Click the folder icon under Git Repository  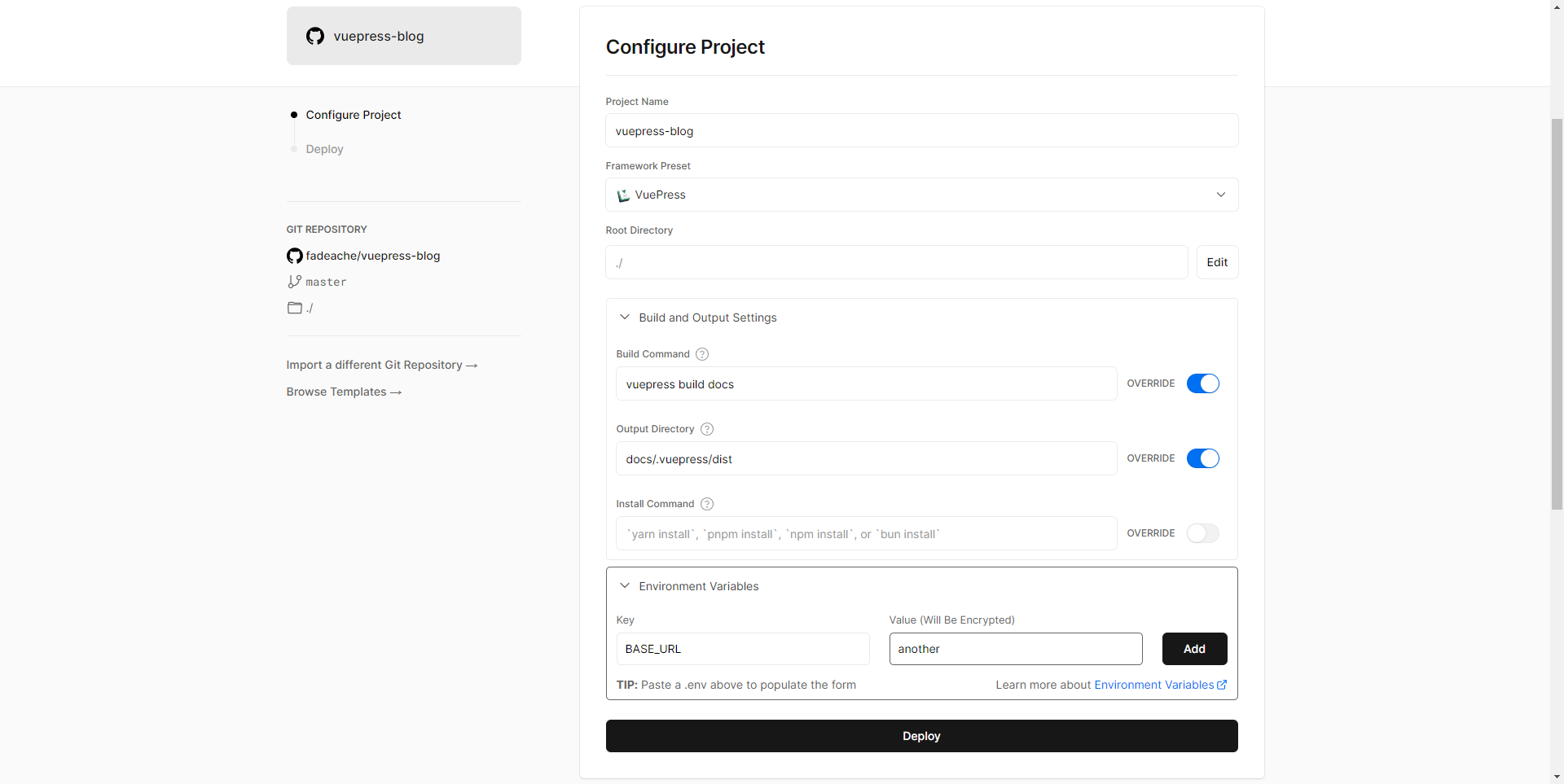point(294,308)
